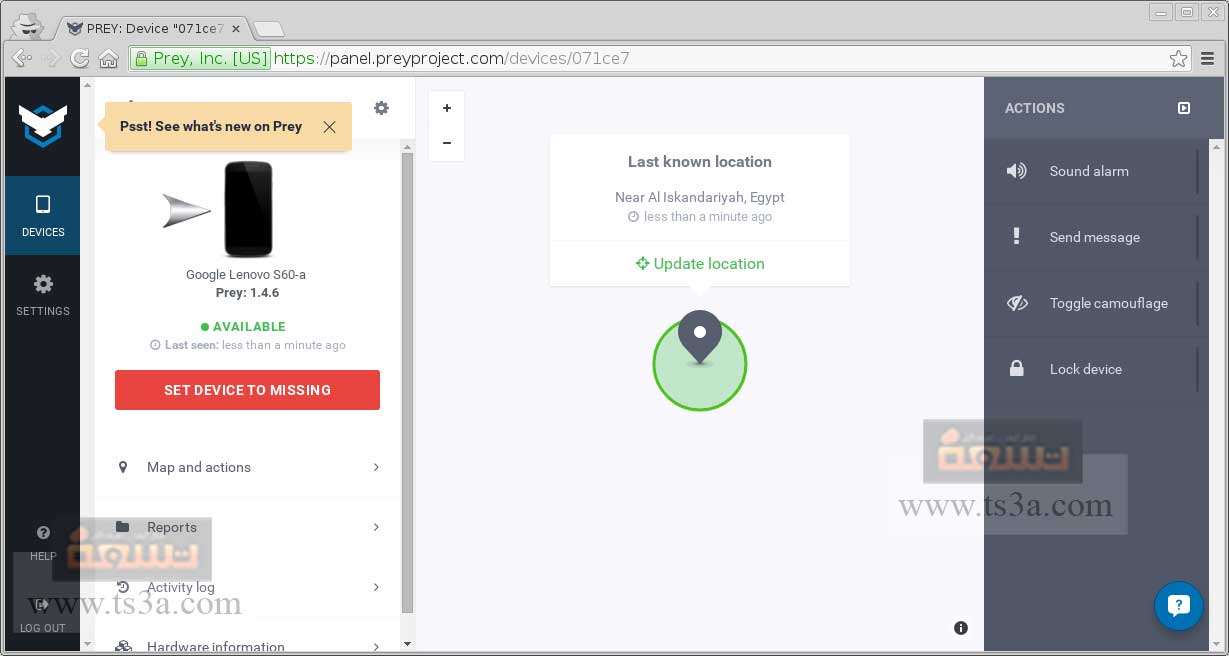Click Update location link
The image size is (1229, 656).
coord(700,264)
